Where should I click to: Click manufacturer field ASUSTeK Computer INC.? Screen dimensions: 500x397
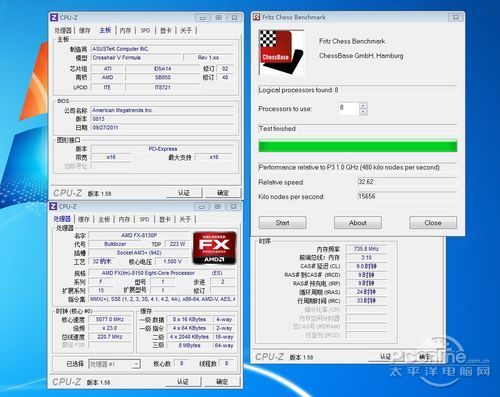click(162, 49)
